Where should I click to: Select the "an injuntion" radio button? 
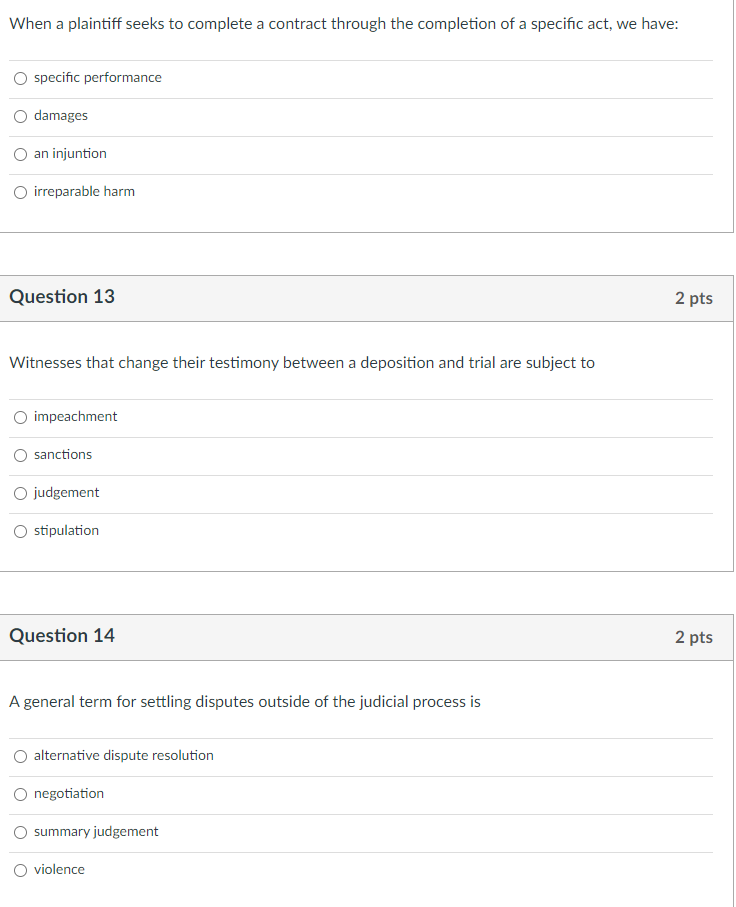(20, 154)
